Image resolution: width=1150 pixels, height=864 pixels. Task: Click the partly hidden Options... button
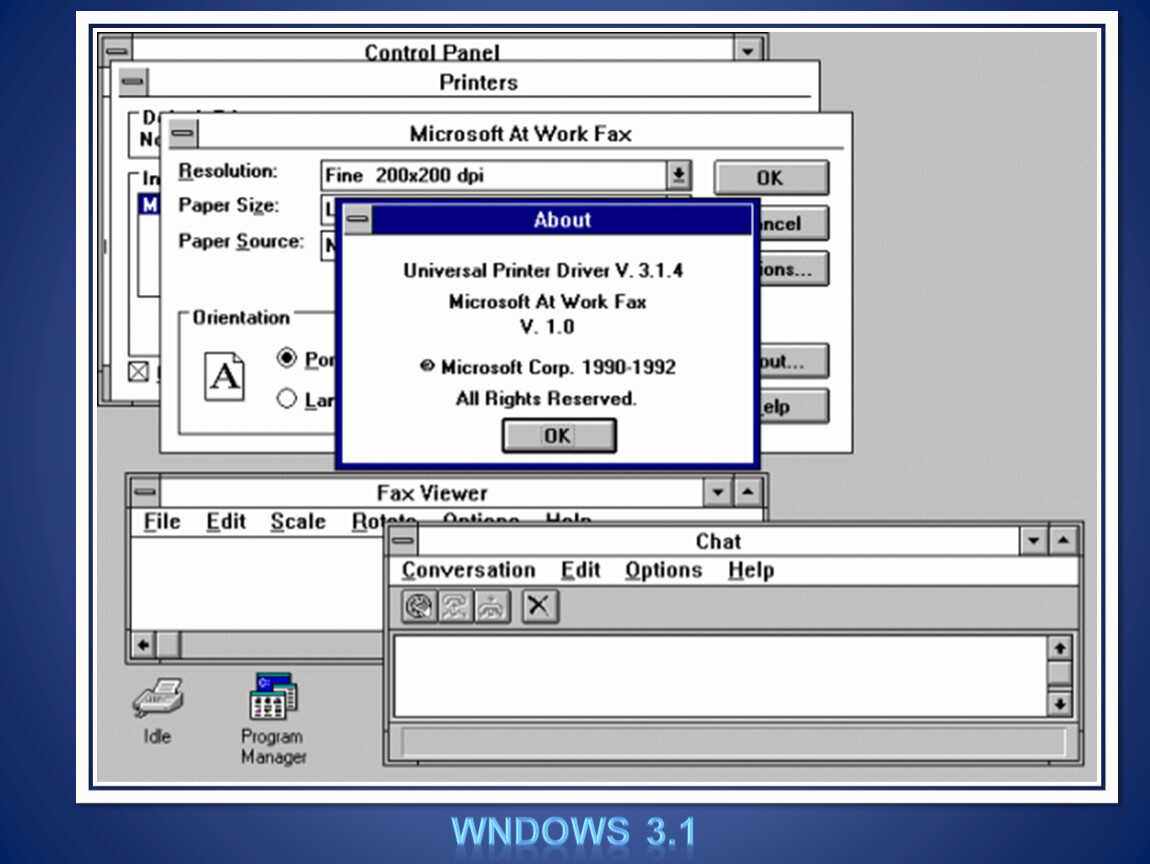click(x=794, y=268)
